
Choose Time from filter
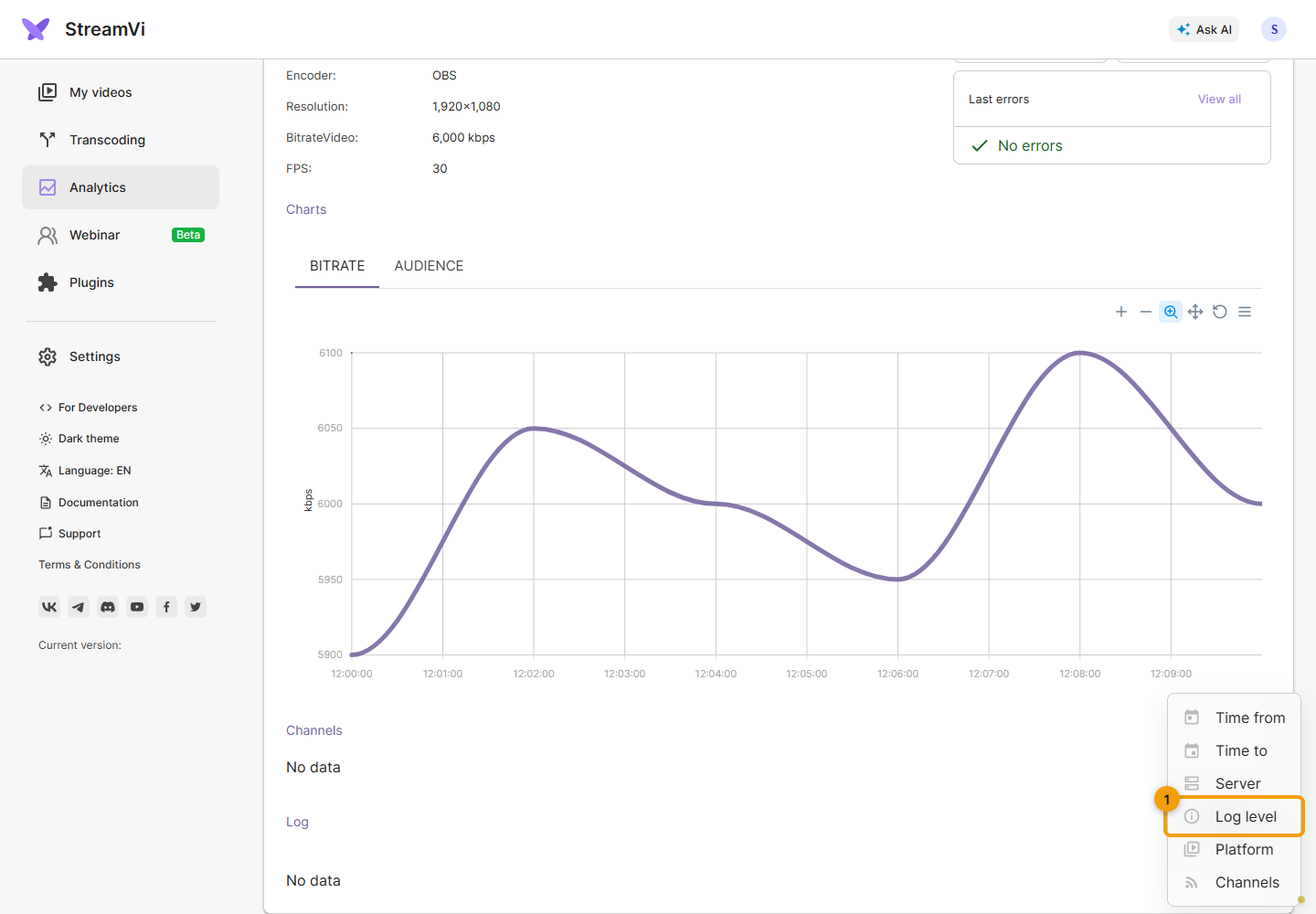click(1235, 717)
